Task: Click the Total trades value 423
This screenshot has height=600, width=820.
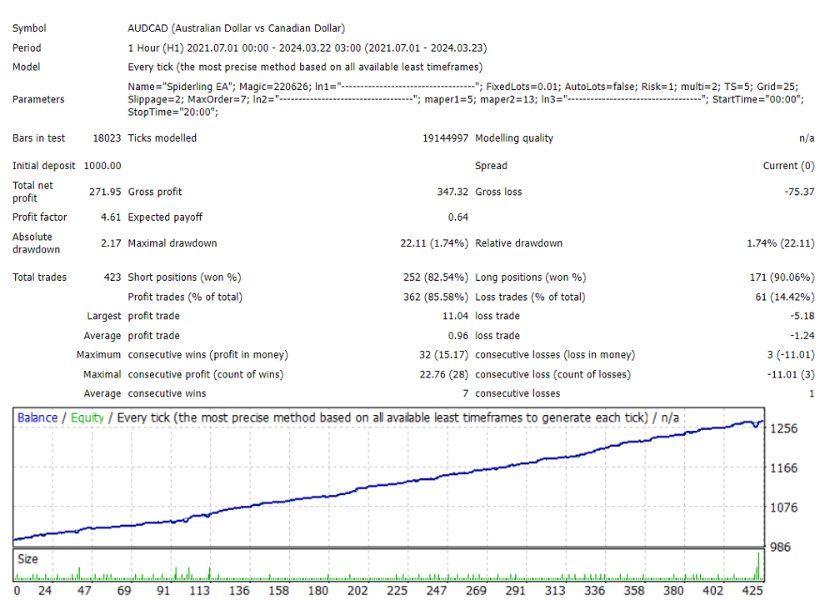Action: coord(112,277)
